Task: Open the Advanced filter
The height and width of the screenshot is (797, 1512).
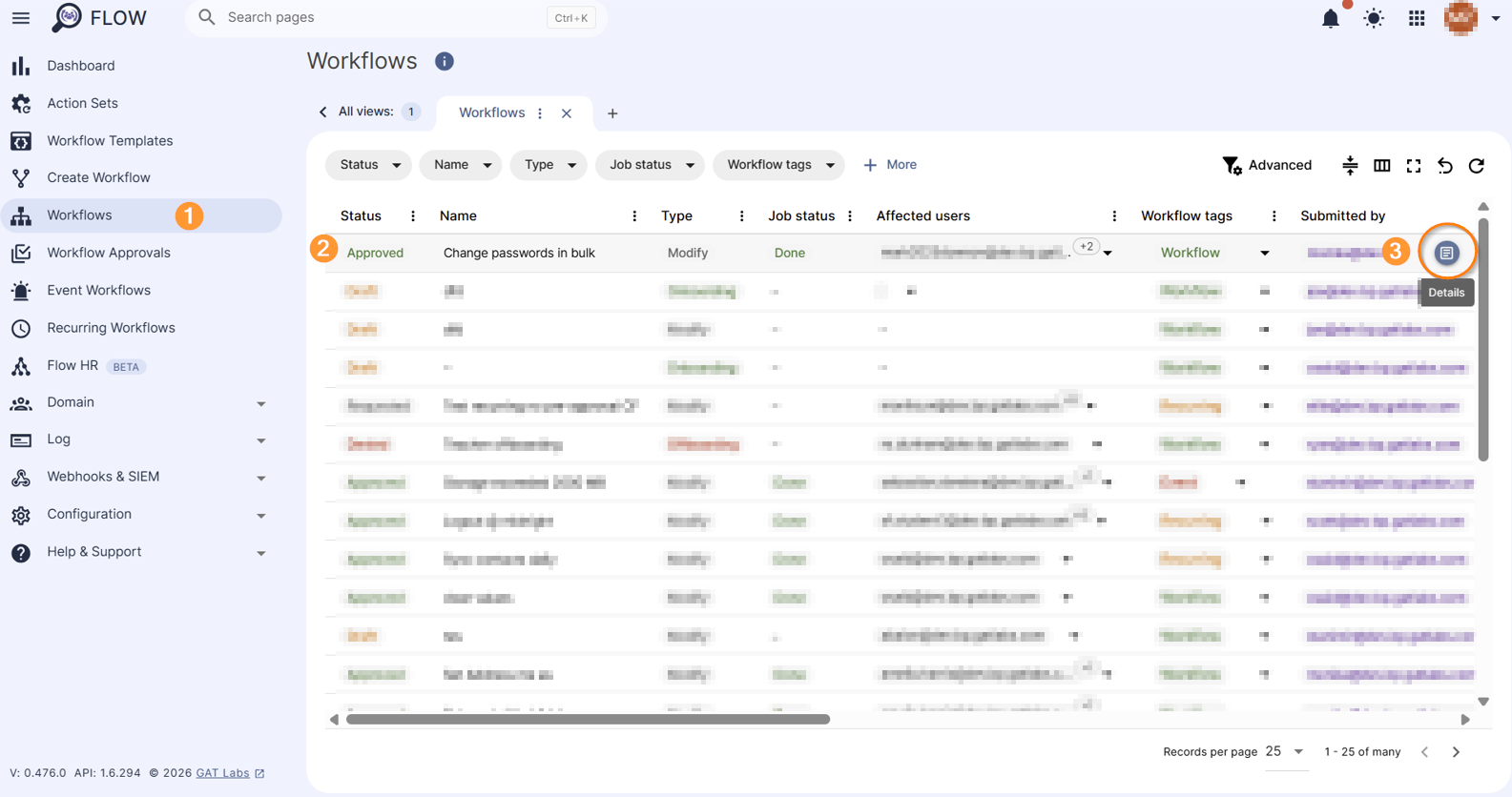Action: click(1267, 166)
